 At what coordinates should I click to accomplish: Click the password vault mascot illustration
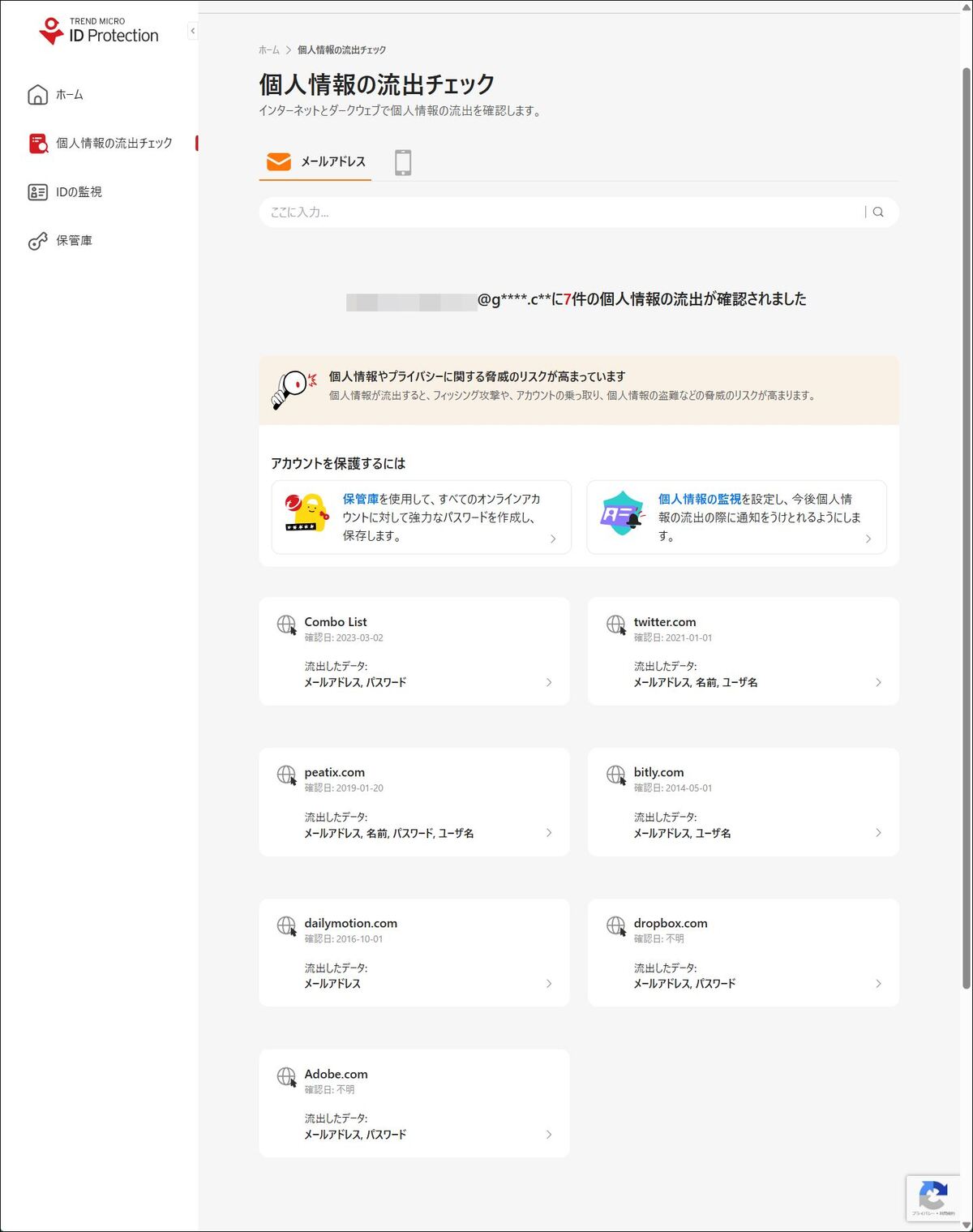(306, 513)
